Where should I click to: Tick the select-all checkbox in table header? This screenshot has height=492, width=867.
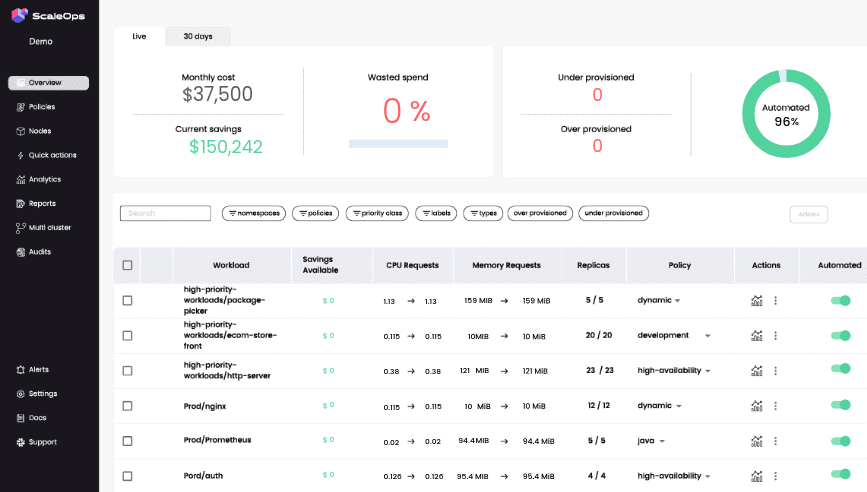pyautogui.click(x=127, y=265)
